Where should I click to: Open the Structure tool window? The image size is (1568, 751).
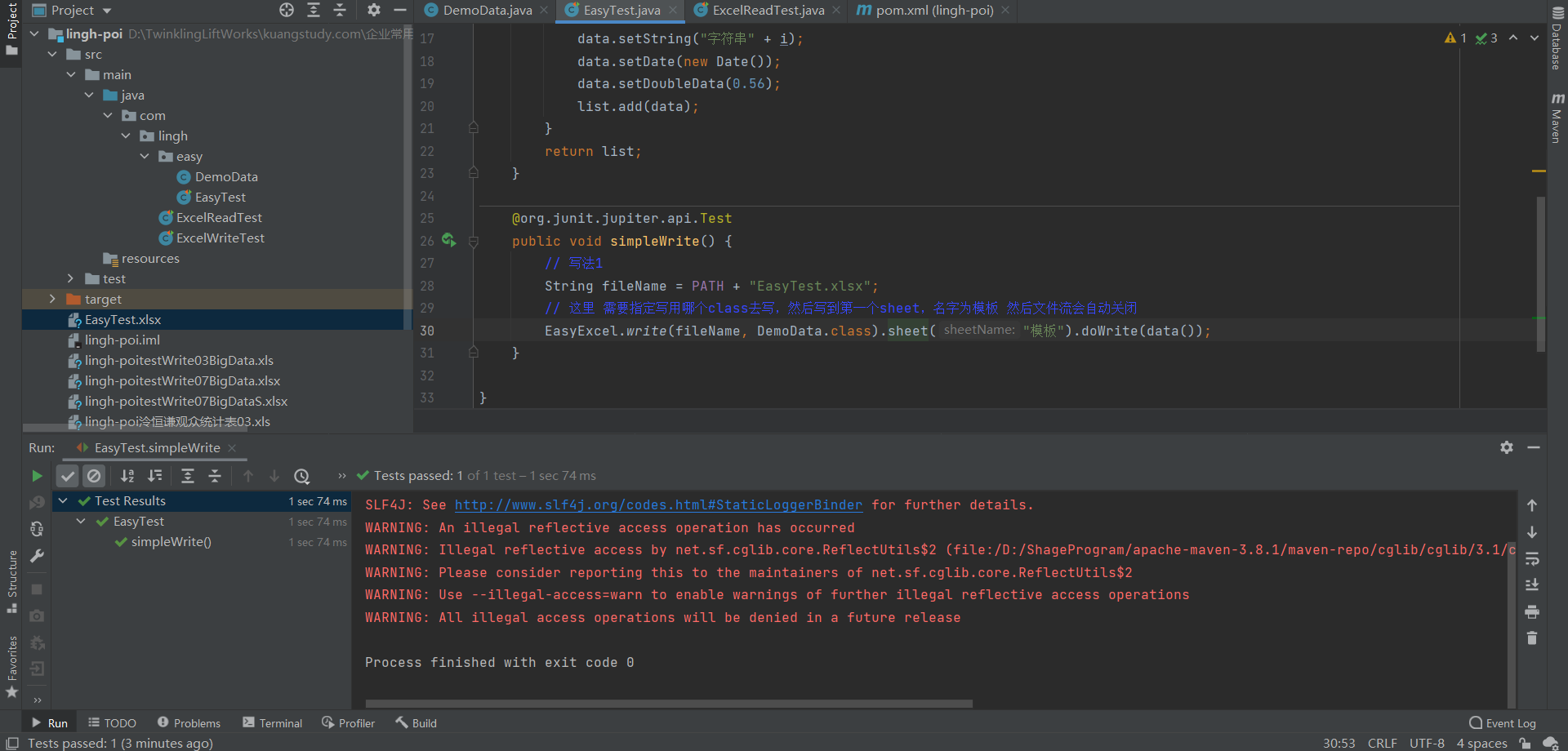pyautogui.click(x=11, y=581)
